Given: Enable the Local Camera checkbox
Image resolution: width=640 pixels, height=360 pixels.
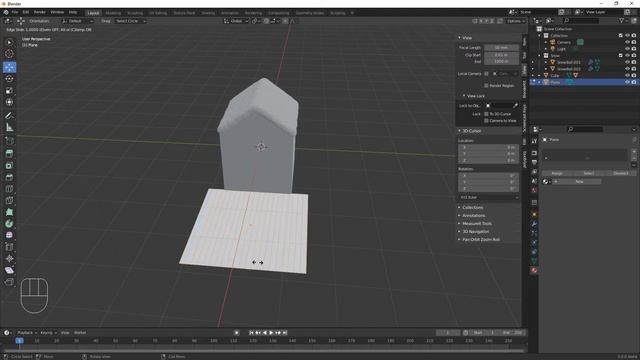Looking at the screenshot, I should (x=486, y=74).
